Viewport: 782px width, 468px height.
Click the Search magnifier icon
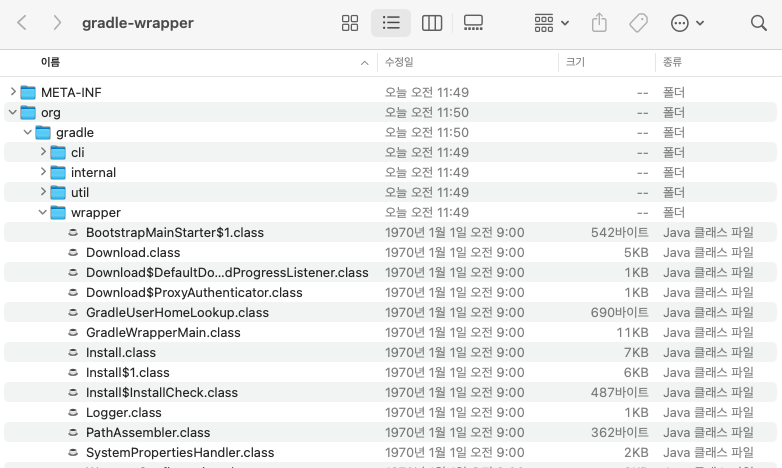(759, 23)
